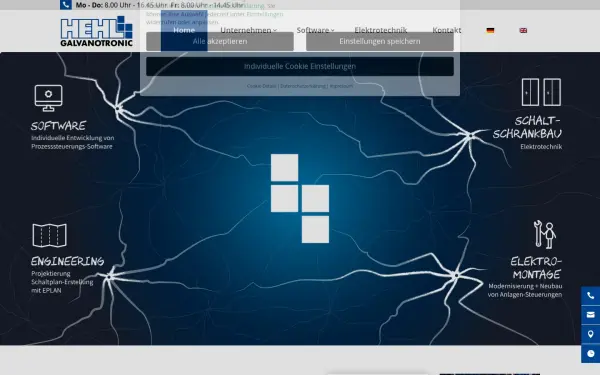Switch the site to German via the flag
600x375 pixels.
[x=490, y=30]
